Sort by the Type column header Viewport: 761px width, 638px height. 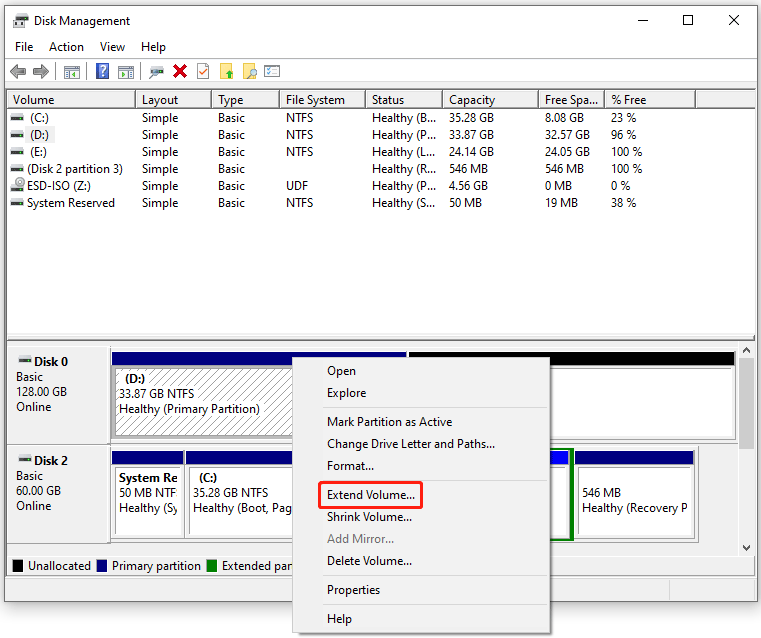tap(246, 99)
